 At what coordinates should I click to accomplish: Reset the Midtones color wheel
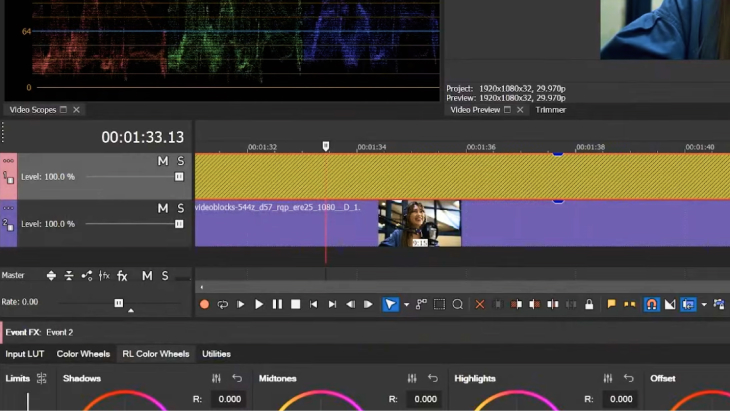click(x=433, y=378)
